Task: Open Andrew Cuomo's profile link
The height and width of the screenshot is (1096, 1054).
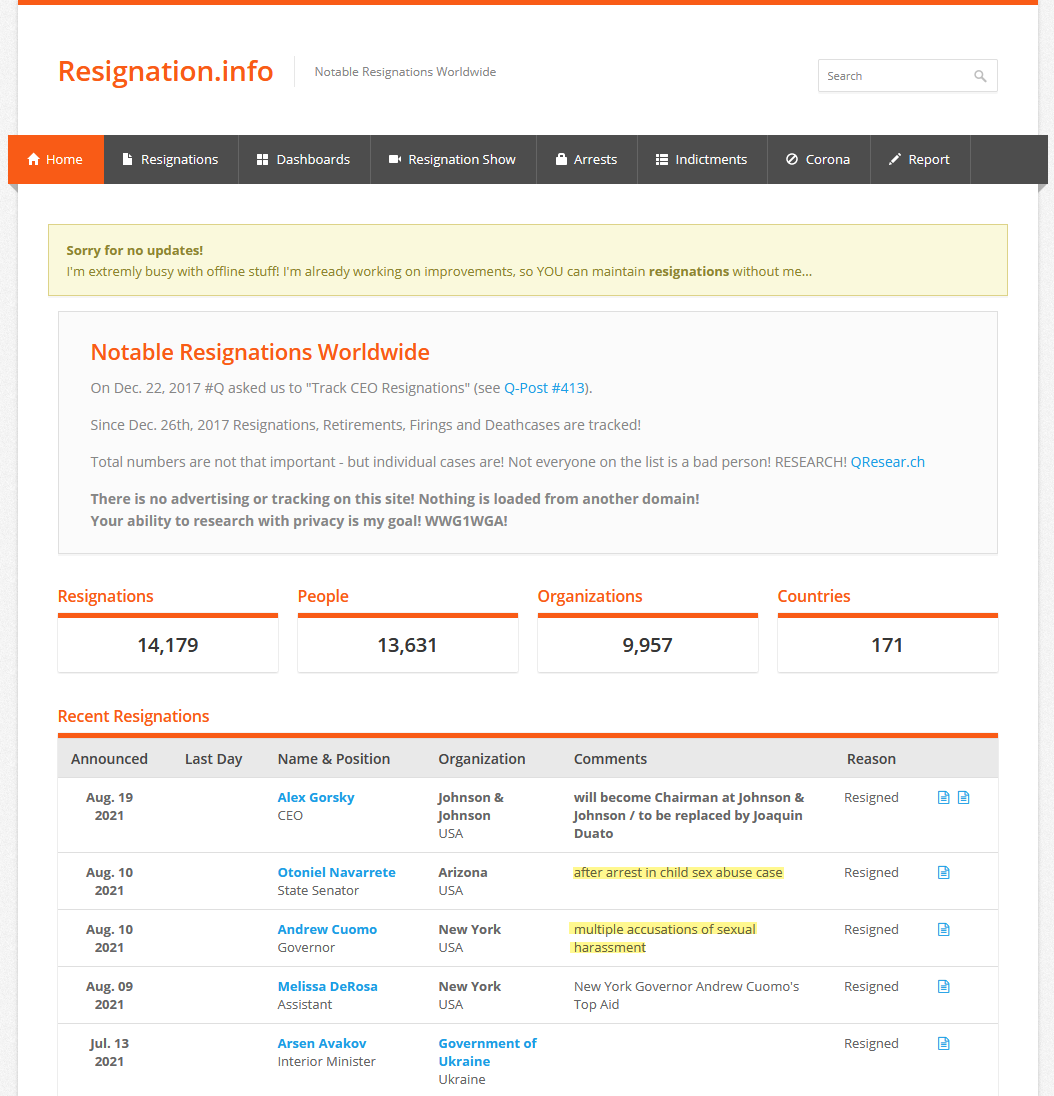Action: [x=327, y=930]
